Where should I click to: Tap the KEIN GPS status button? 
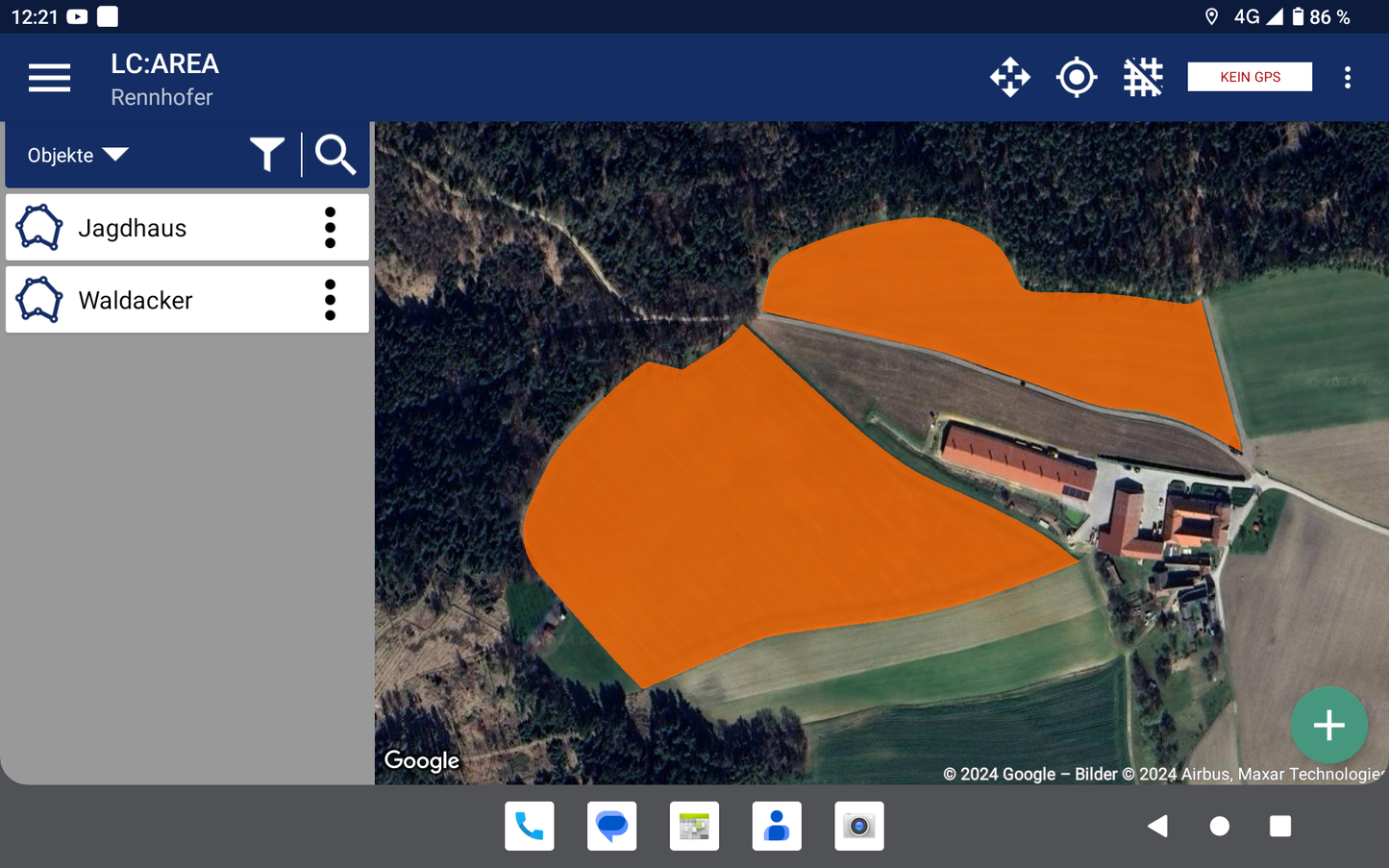click(x=1249, y=77)
